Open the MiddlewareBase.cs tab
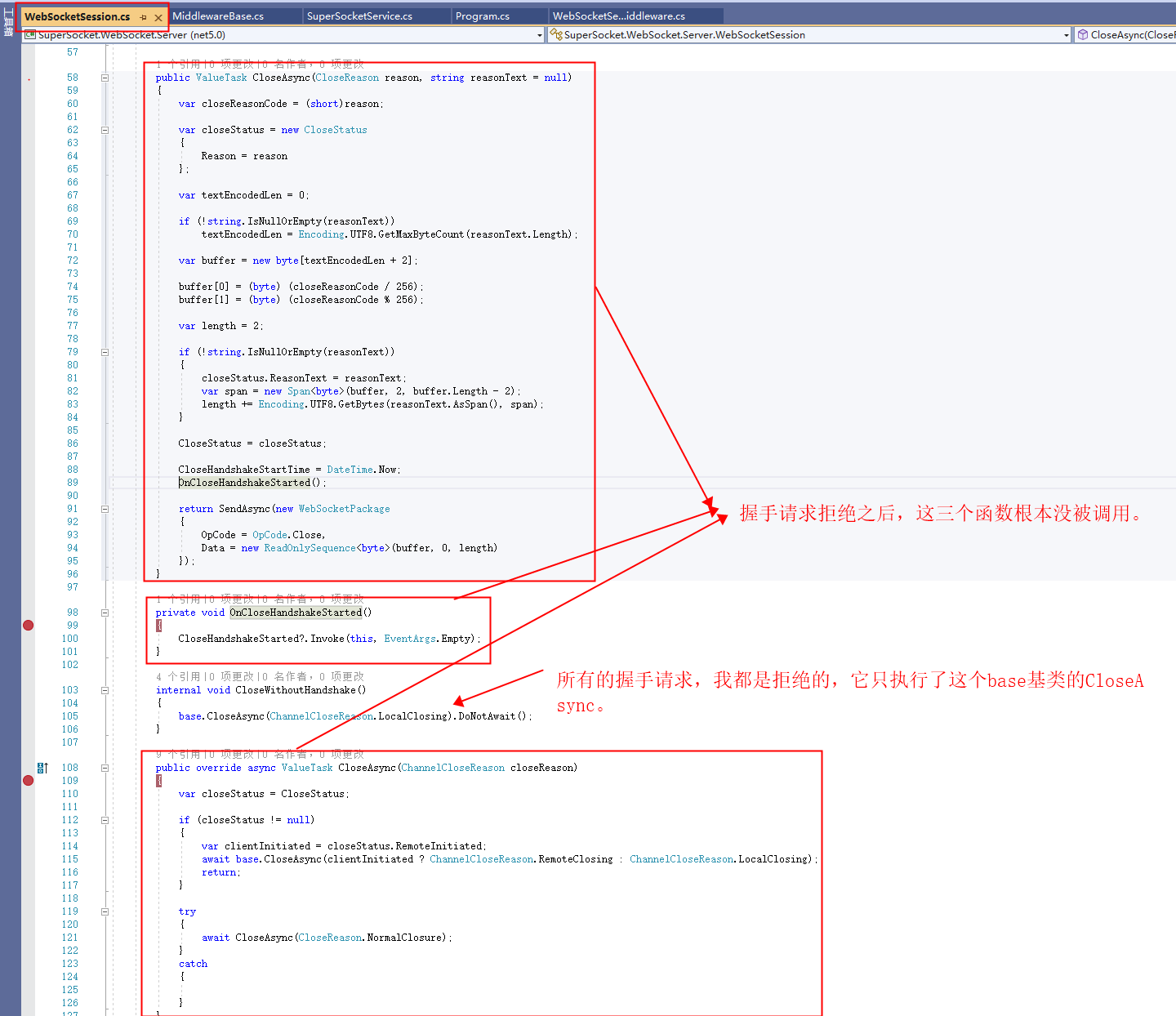1176x1016 pixels. (x=235, y=15)
